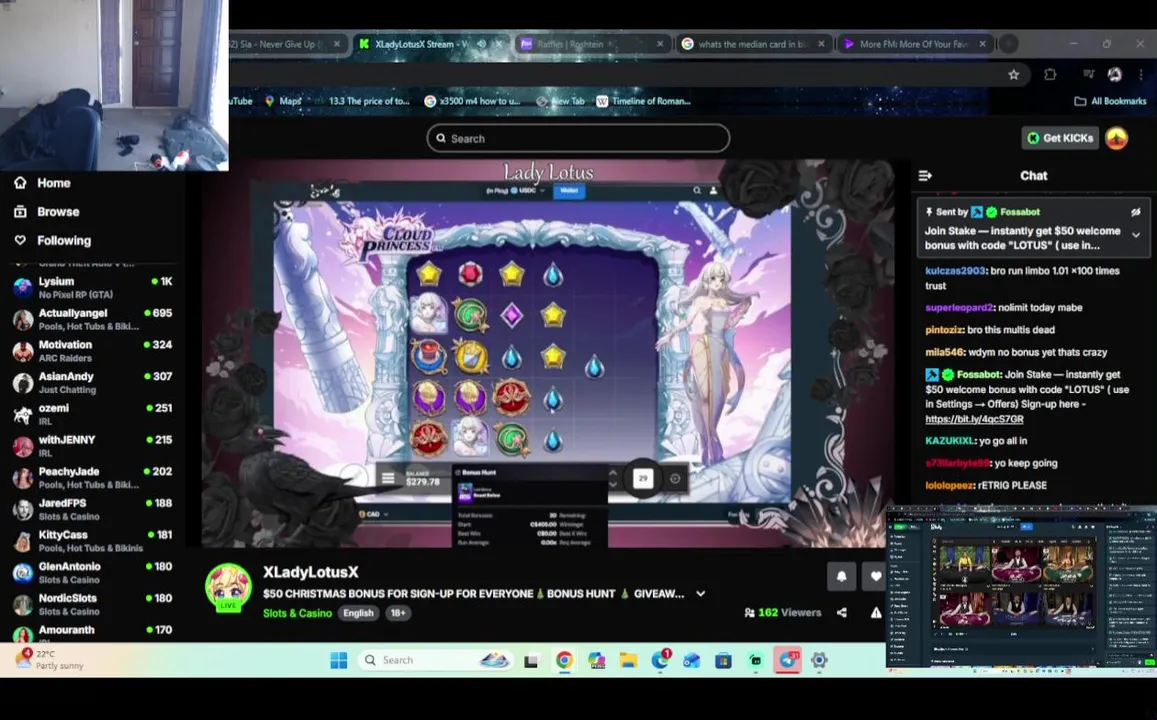Click Get KICKs button
Screen dimensions: 1157x720
(1060, 138)
